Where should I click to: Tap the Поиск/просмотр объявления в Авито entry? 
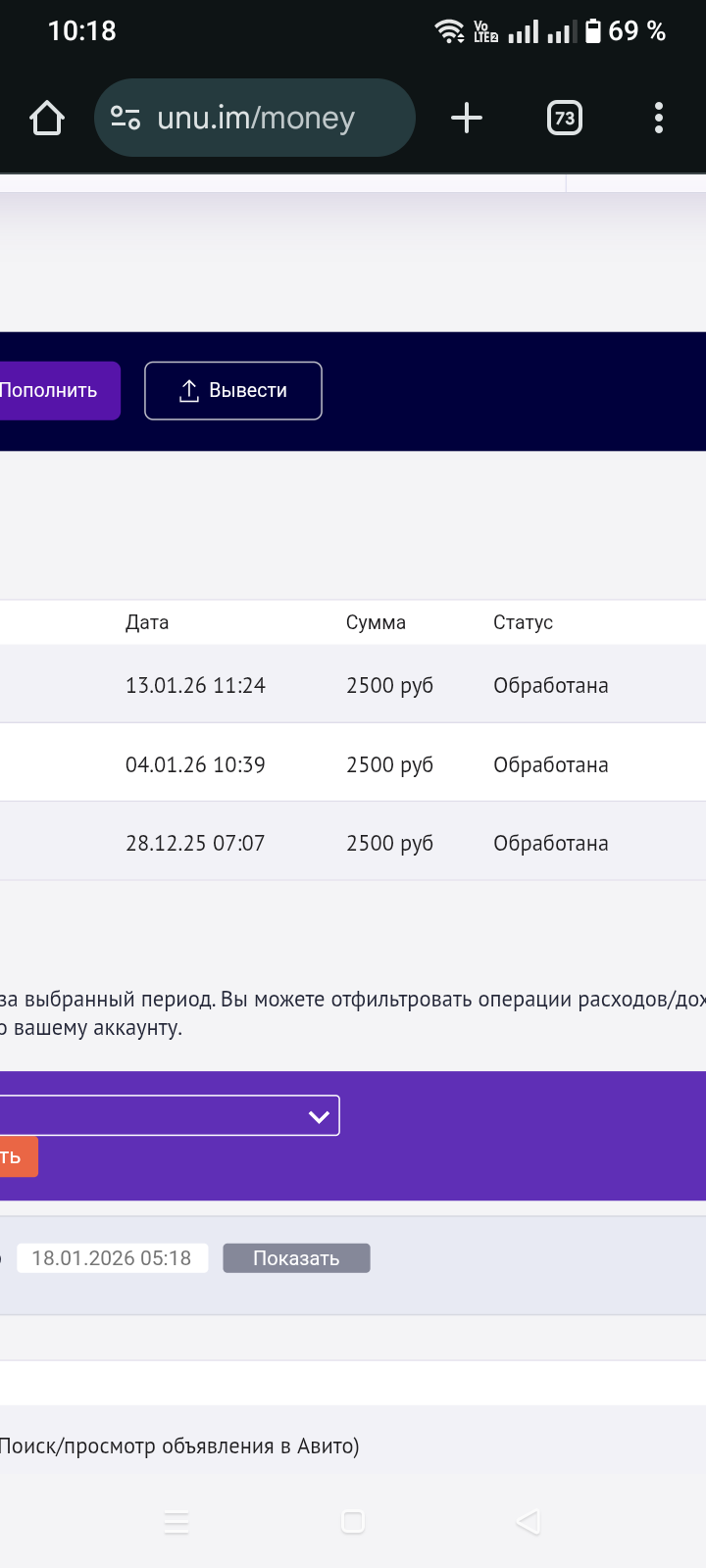coord(179,1446)
